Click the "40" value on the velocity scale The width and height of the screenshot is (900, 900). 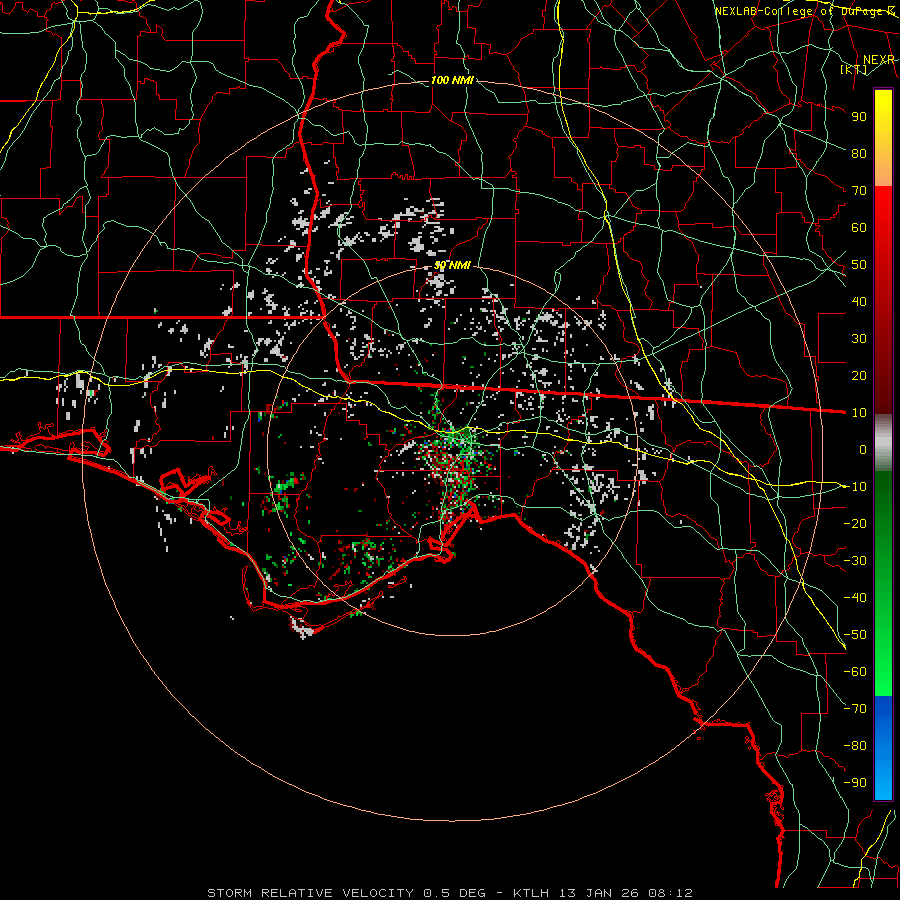click(859, 301)
